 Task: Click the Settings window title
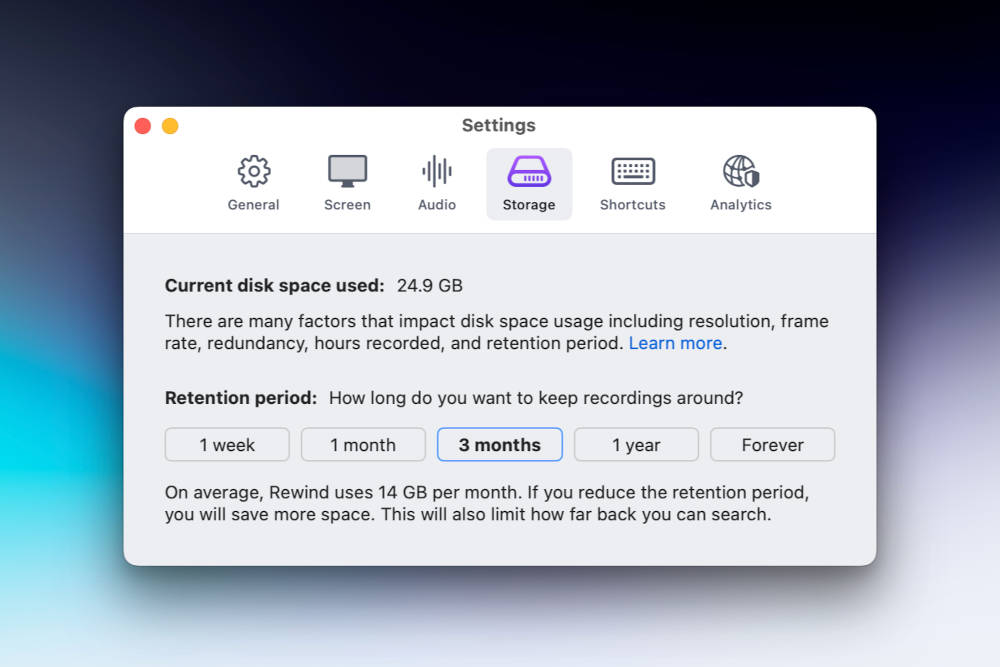click(x=499, y=125)
